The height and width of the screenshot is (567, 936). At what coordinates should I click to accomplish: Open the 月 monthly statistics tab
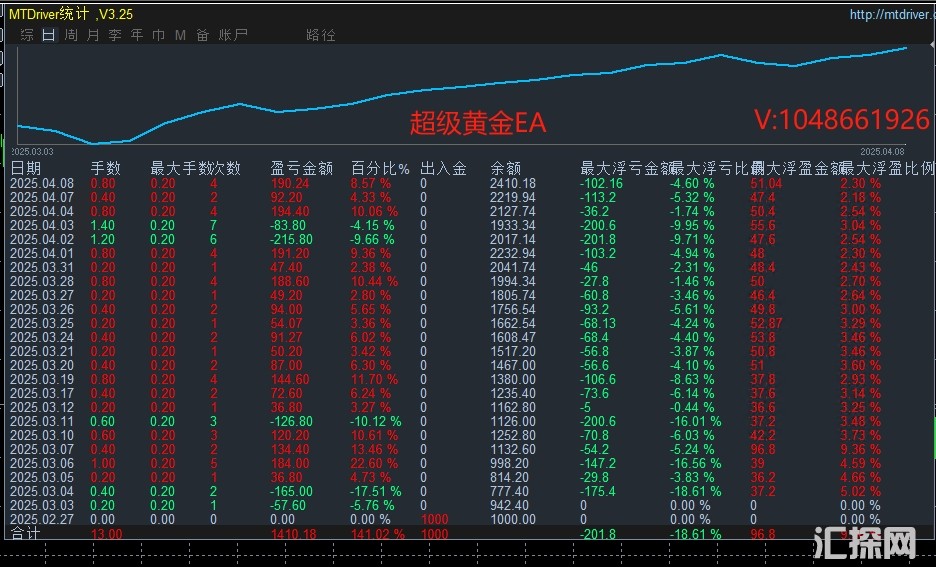pos(93,35)
